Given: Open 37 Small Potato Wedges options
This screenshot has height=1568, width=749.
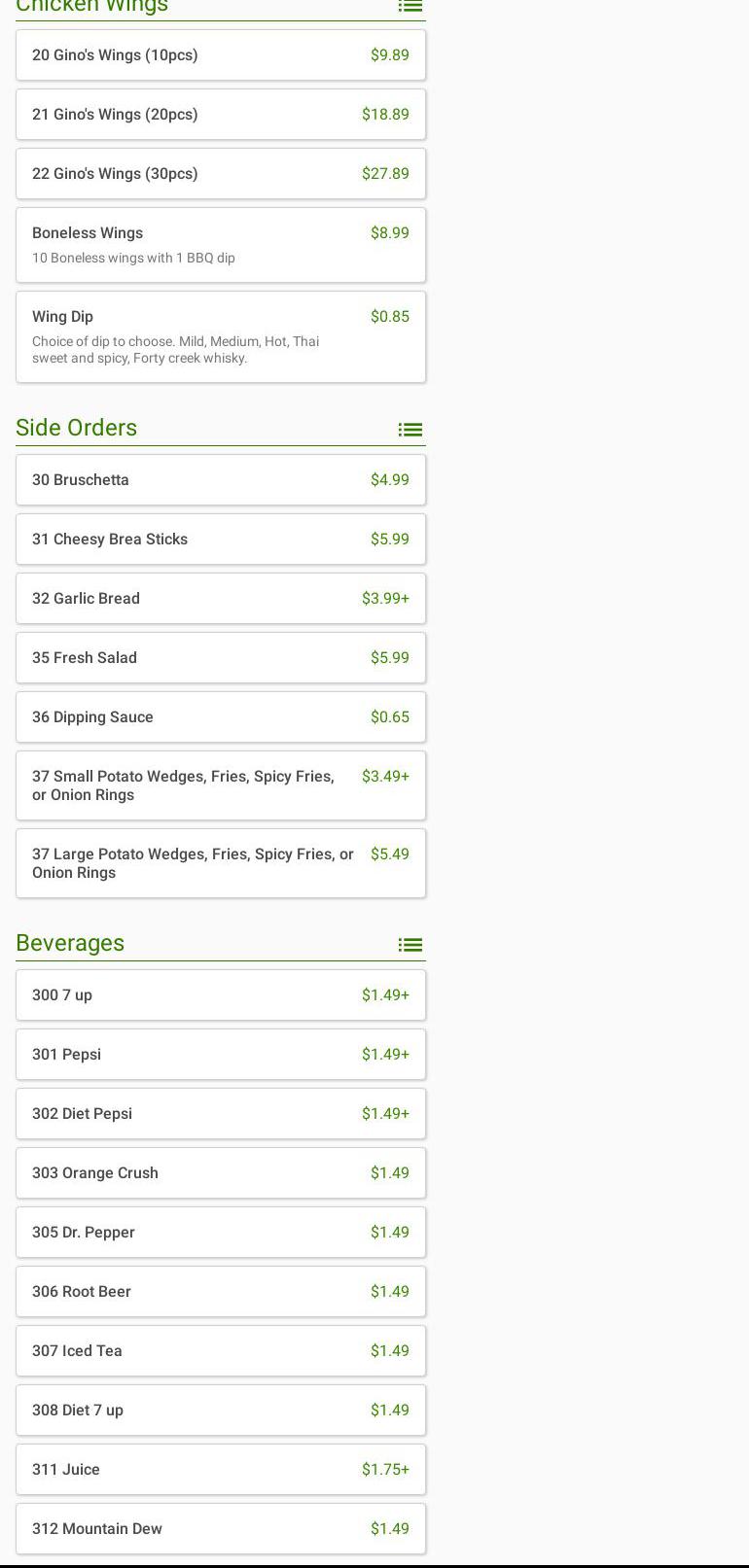Looking at the screenshot, I should (x=221, y=785).
